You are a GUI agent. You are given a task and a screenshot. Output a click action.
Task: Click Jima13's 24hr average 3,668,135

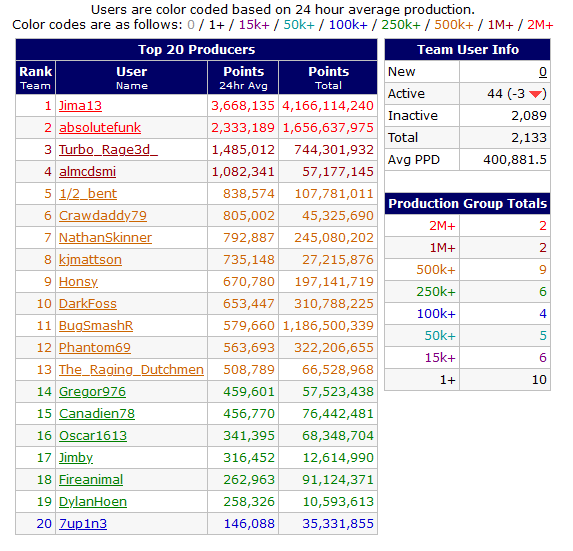pyautogui.click(x=243, y=106)
